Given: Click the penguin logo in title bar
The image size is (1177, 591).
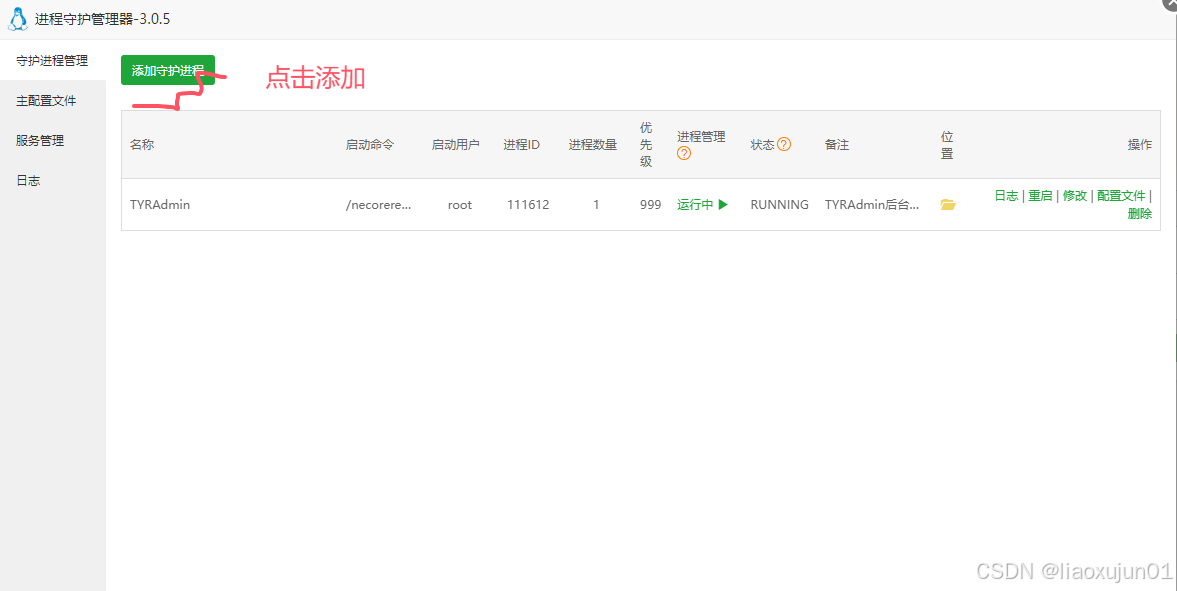Looking at the screenshot, I should [18, 19].
